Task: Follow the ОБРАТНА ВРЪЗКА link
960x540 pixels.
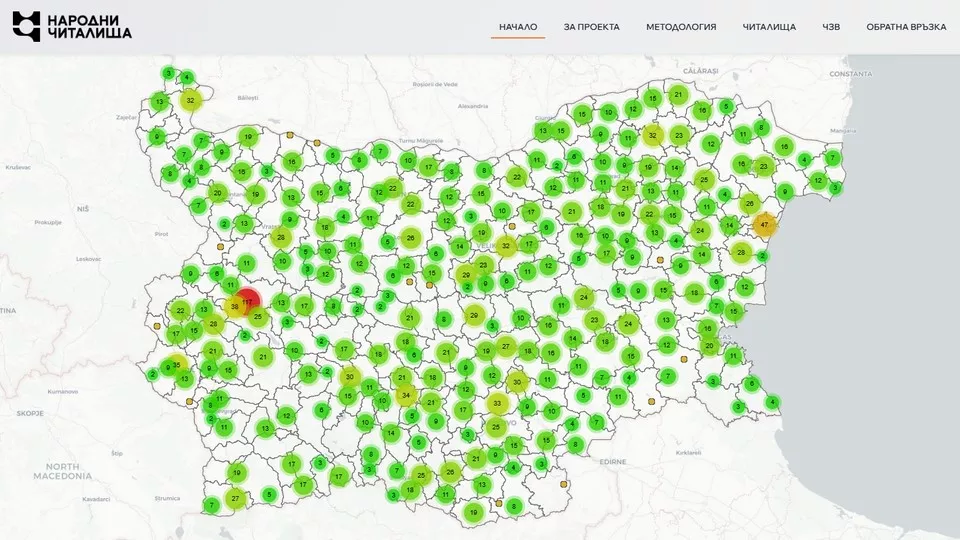Action: click(x=906, y=27)
